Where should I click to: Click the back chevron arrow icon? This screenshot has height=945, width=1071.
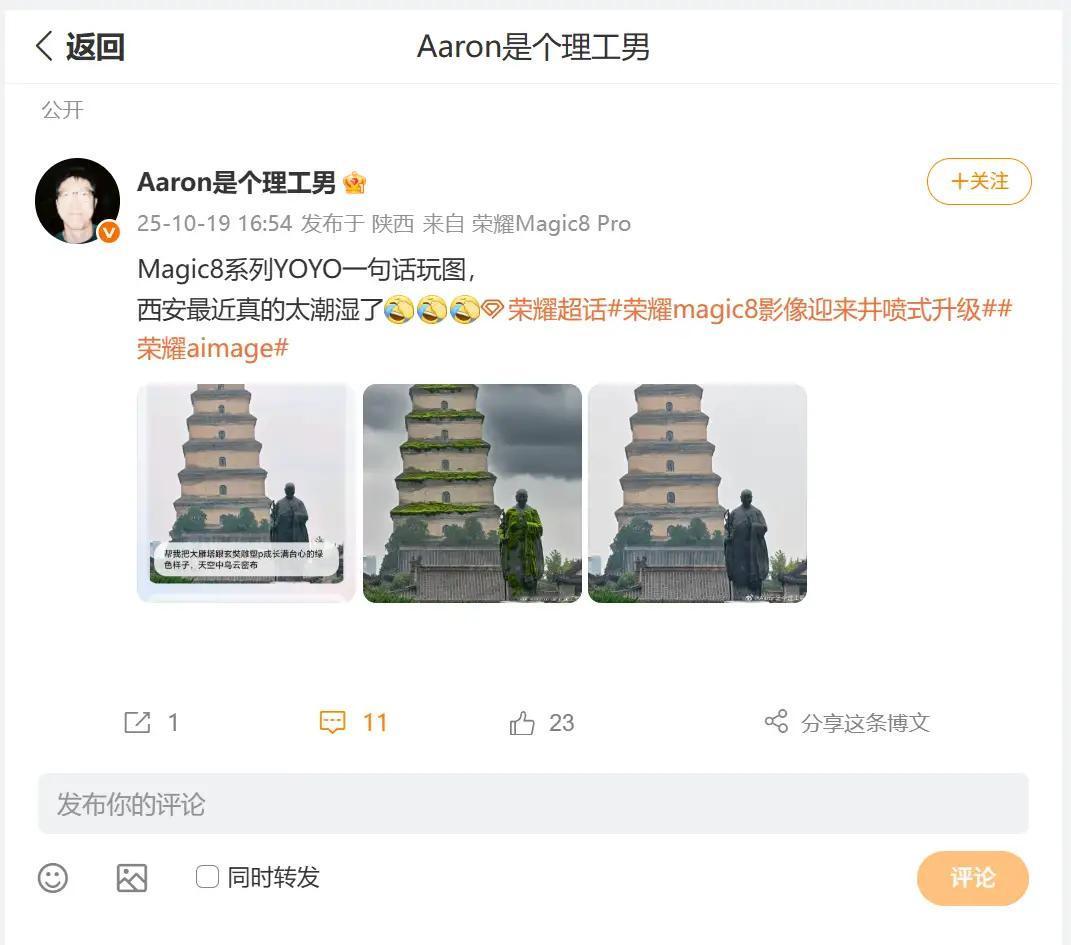pos(44,46)
